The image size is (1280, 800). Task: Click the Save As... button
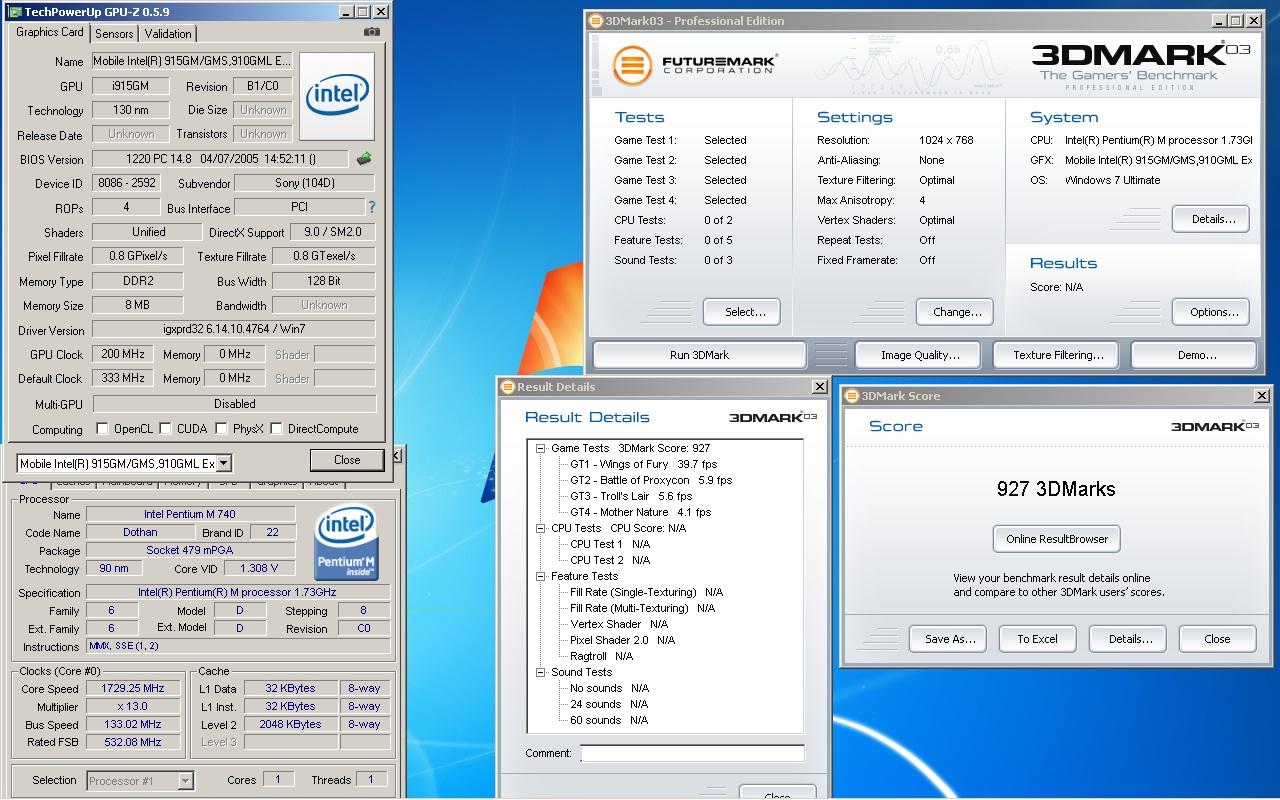click(x=948, y=639)
